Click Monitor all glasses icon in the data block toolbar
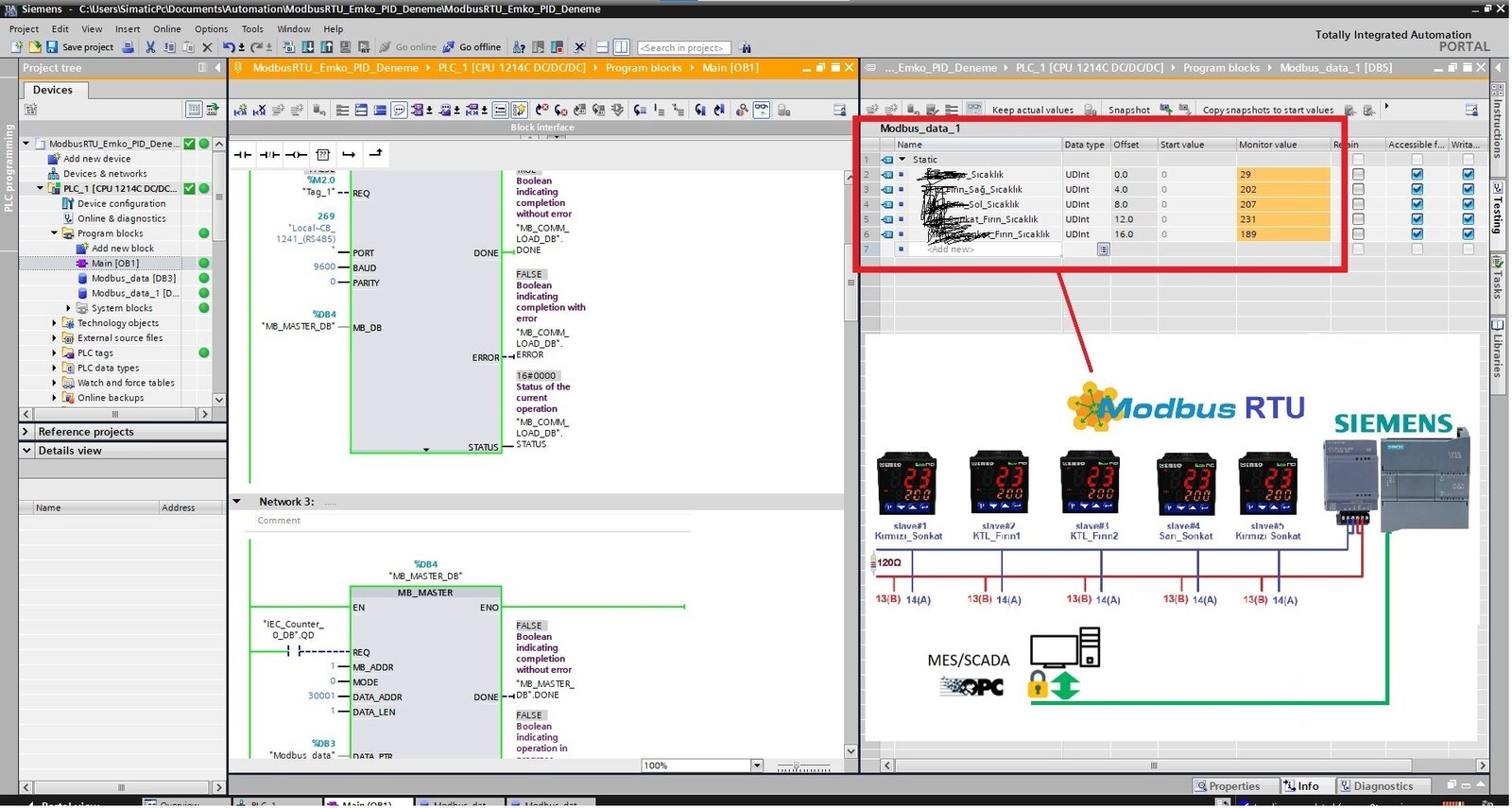The image size is (1512, 808). tap(973, 109)
